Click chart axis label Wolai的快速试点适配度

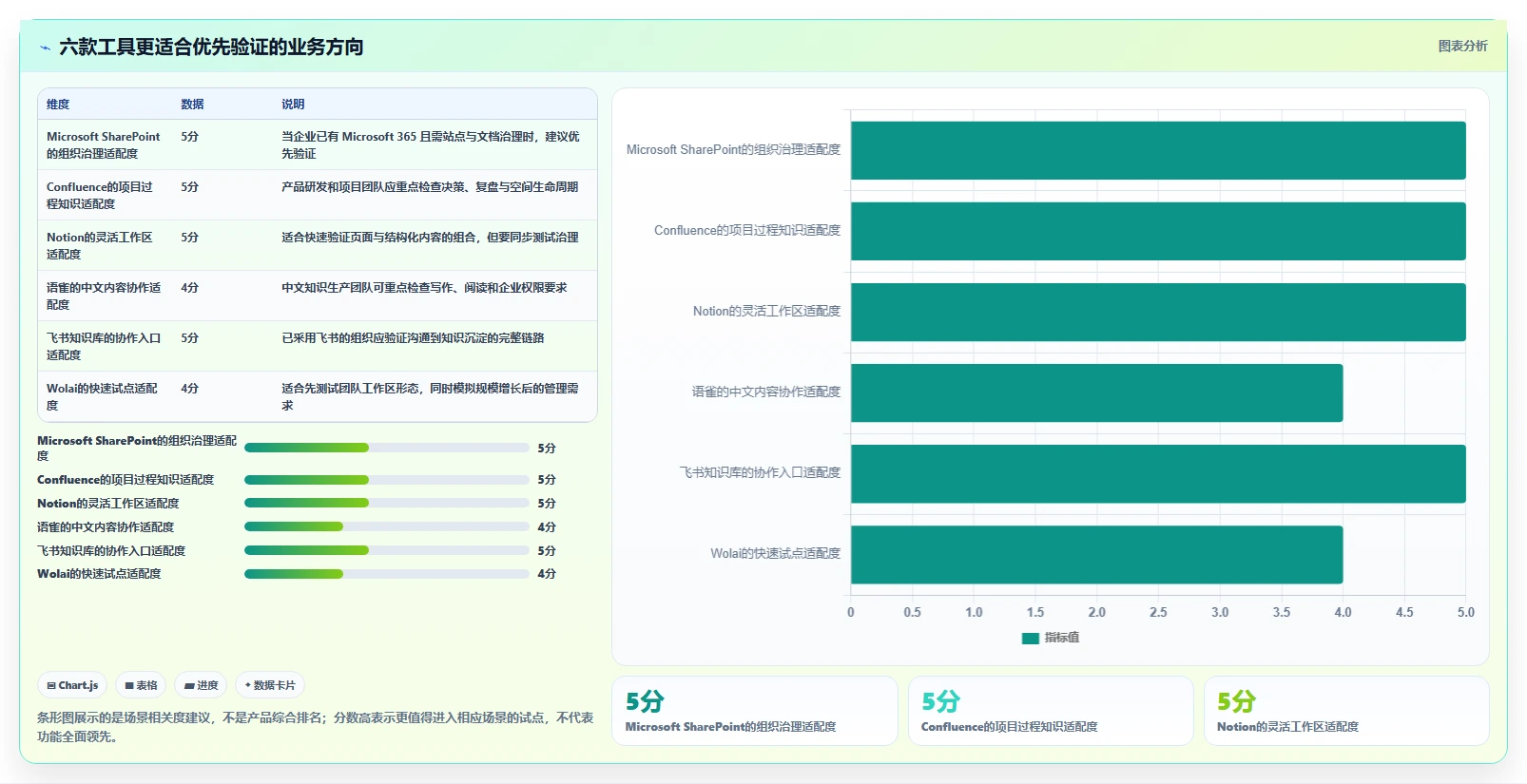pyautogui.click(x=775, y=554)
